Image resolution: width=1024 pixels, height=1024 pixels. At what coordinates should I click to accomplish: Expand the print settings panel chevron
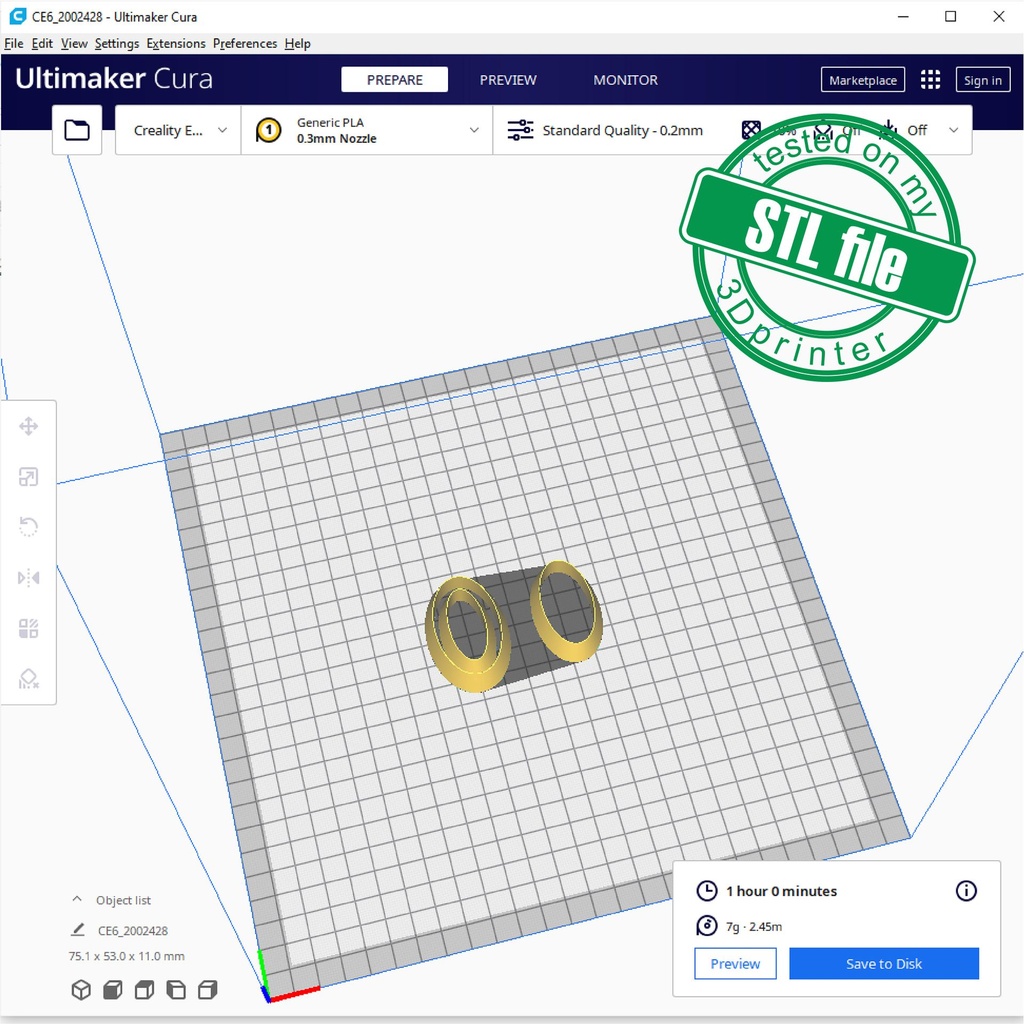click(953, 130)
